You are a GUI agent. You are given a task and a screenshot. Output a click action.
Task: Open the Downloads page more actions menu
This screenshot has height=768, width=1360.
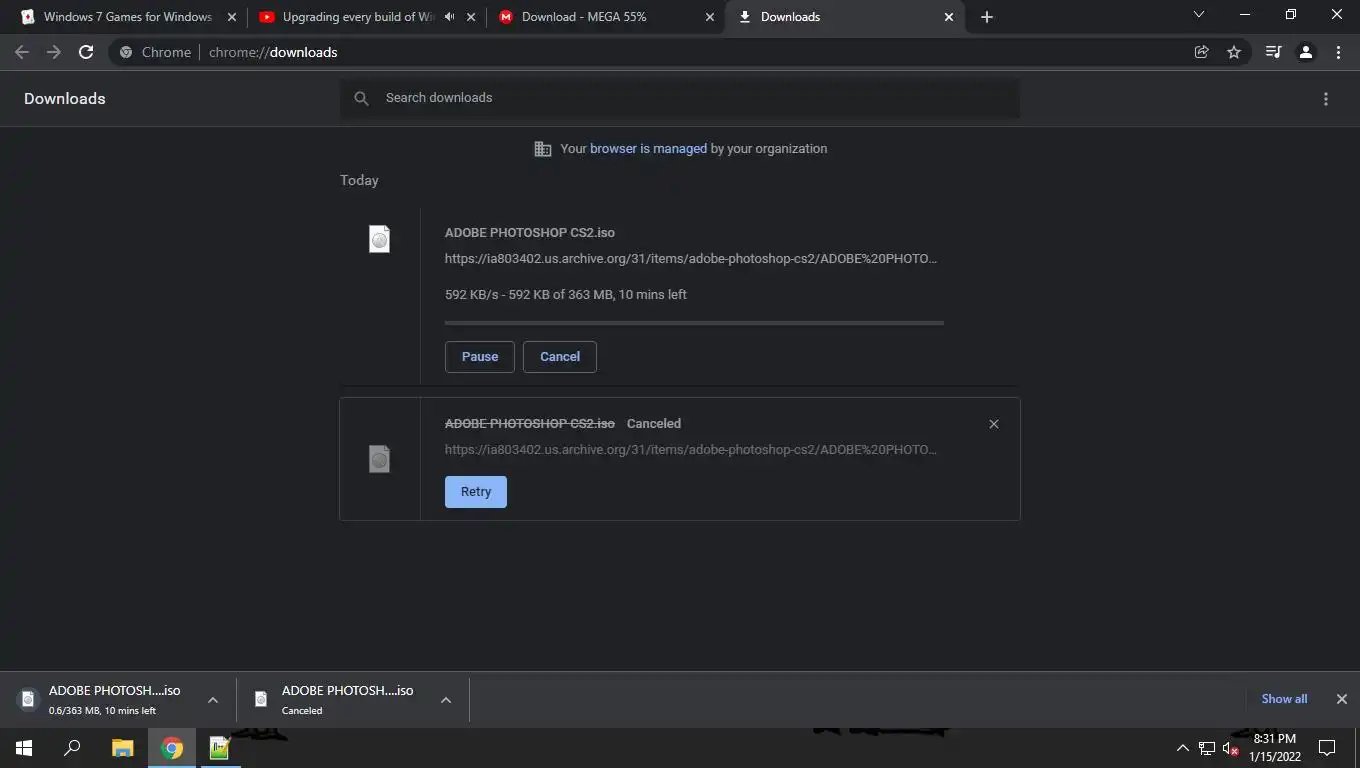[1326, 99]
